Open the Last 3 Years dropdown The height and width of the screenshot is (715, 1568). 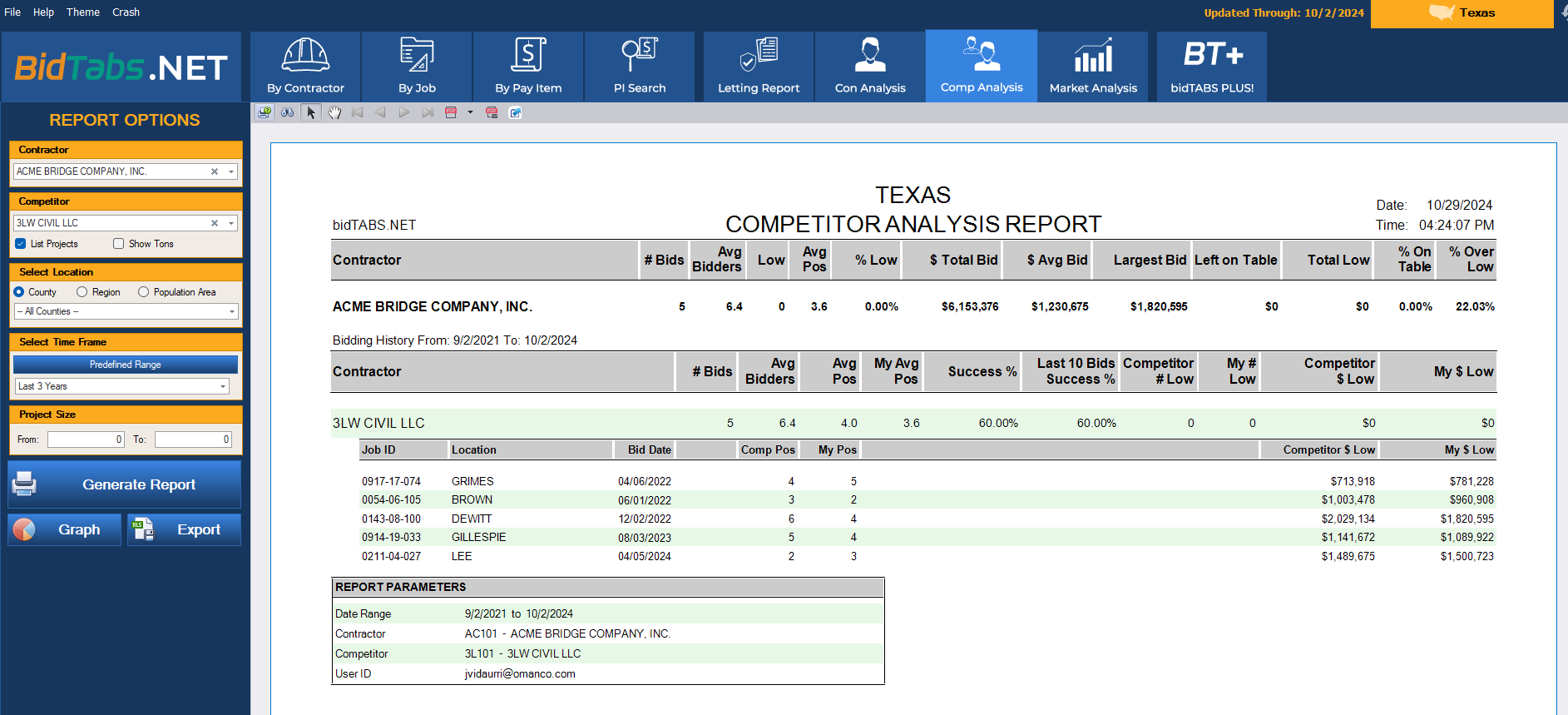[x=122, y=386]
